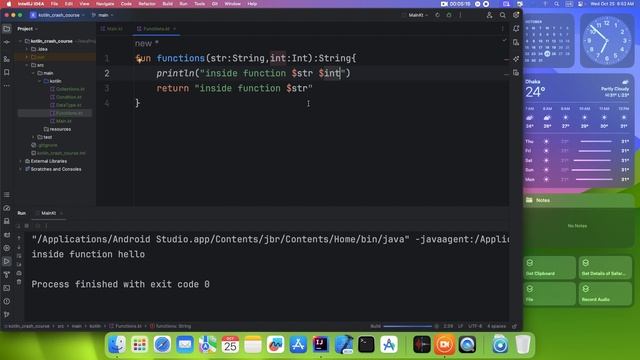Open the Help menu

click(x=252, y=4)
